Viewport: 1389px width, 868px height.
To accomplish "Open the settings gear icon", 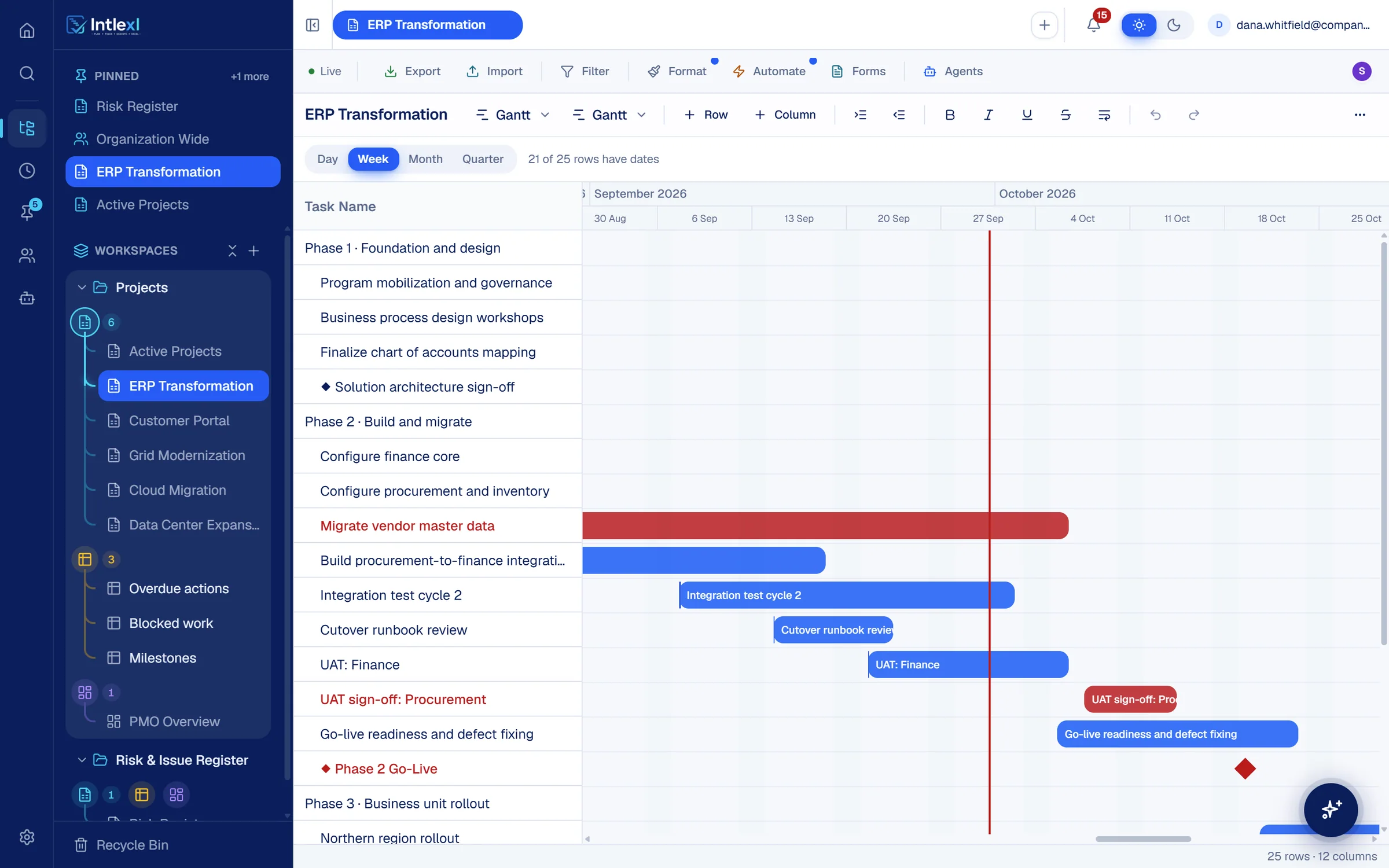I will tap(27, 837).
